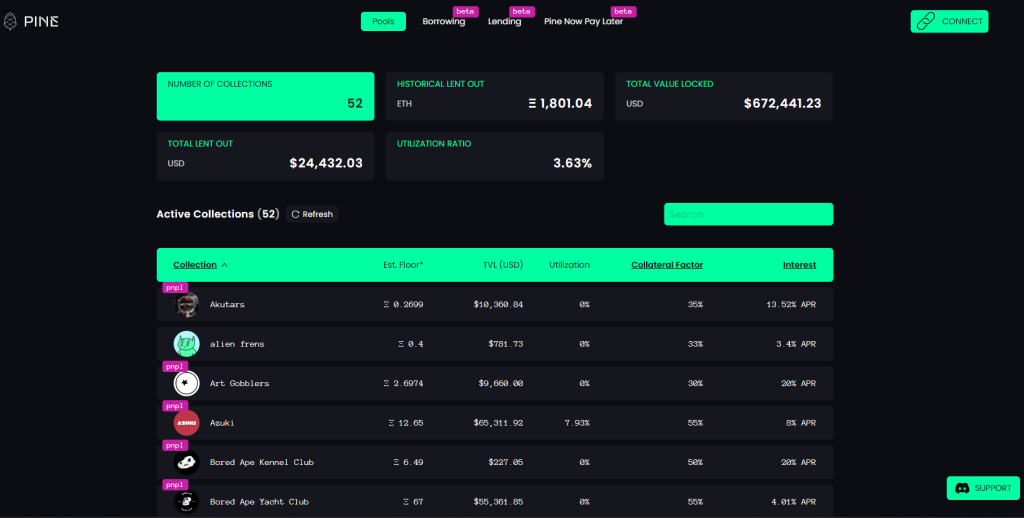
Task: Click the Bored Ape Yacht Club name
Action: pyautogui.click(x=259, y=502)
